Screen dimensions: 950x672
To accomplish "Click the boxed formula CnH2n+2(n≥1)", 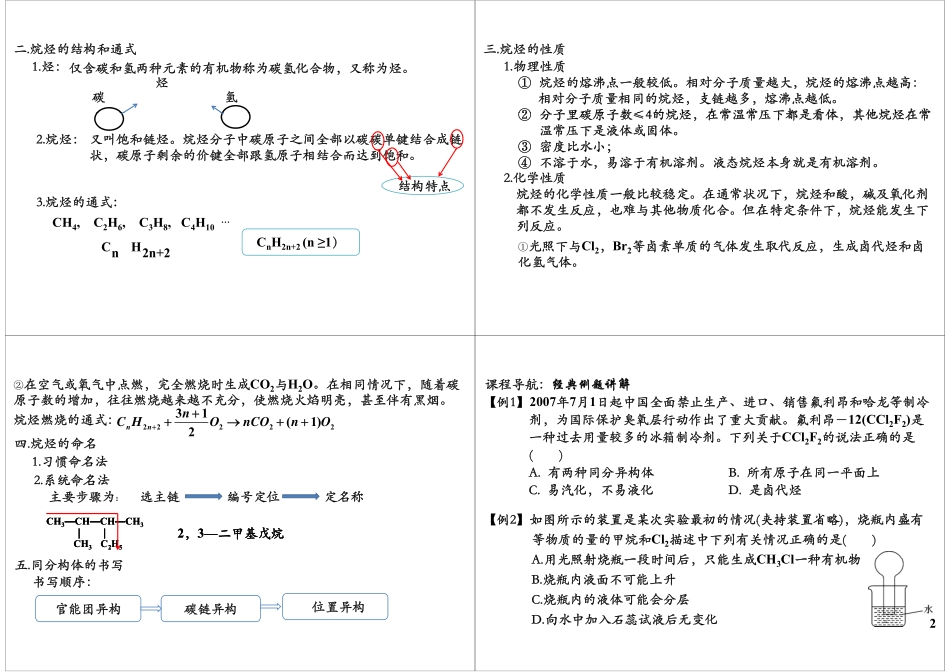I will click(298, 241).
